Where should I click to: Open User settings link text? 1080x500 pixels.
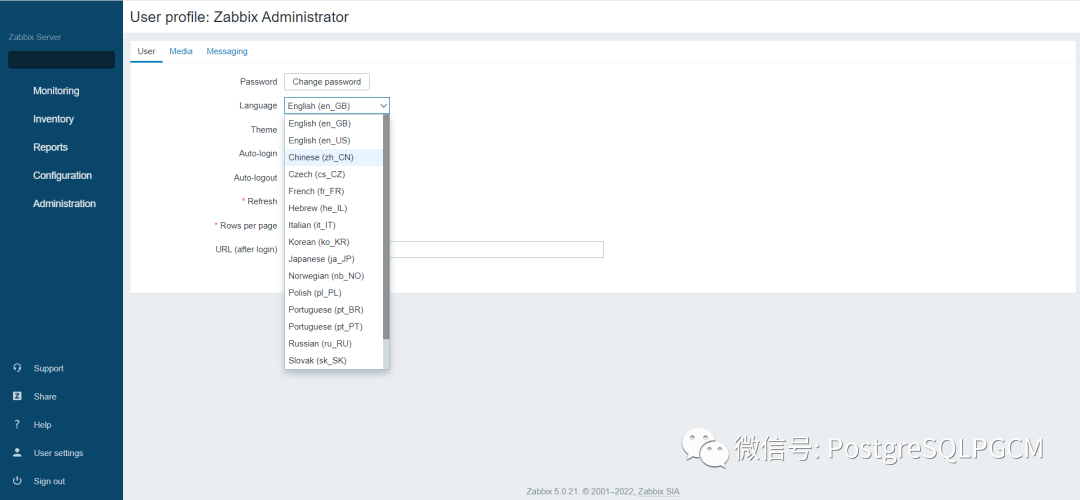tap(59, 453)
